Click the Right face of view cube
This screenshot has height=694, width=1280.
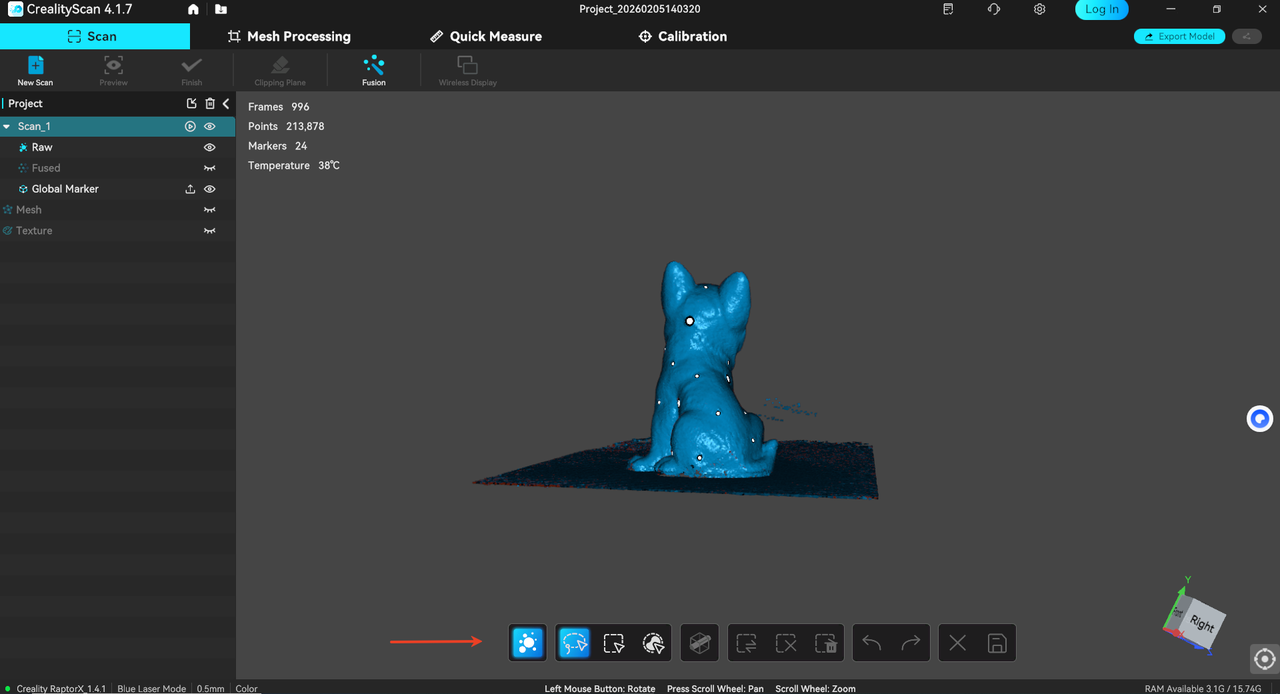point(1201,625)
